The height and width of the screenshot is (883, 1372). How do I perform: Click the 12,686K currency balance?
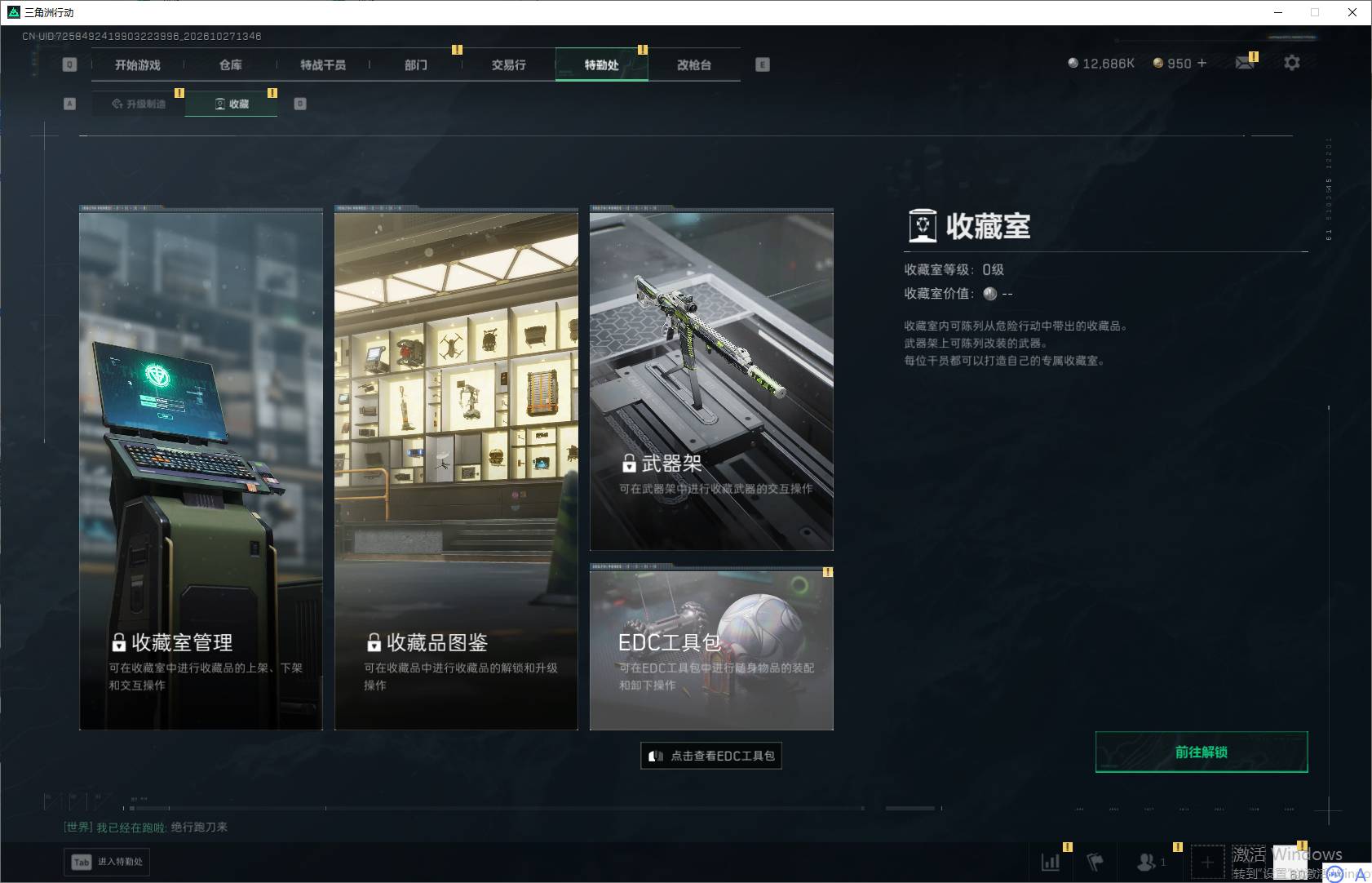(x=1101, y=64)
